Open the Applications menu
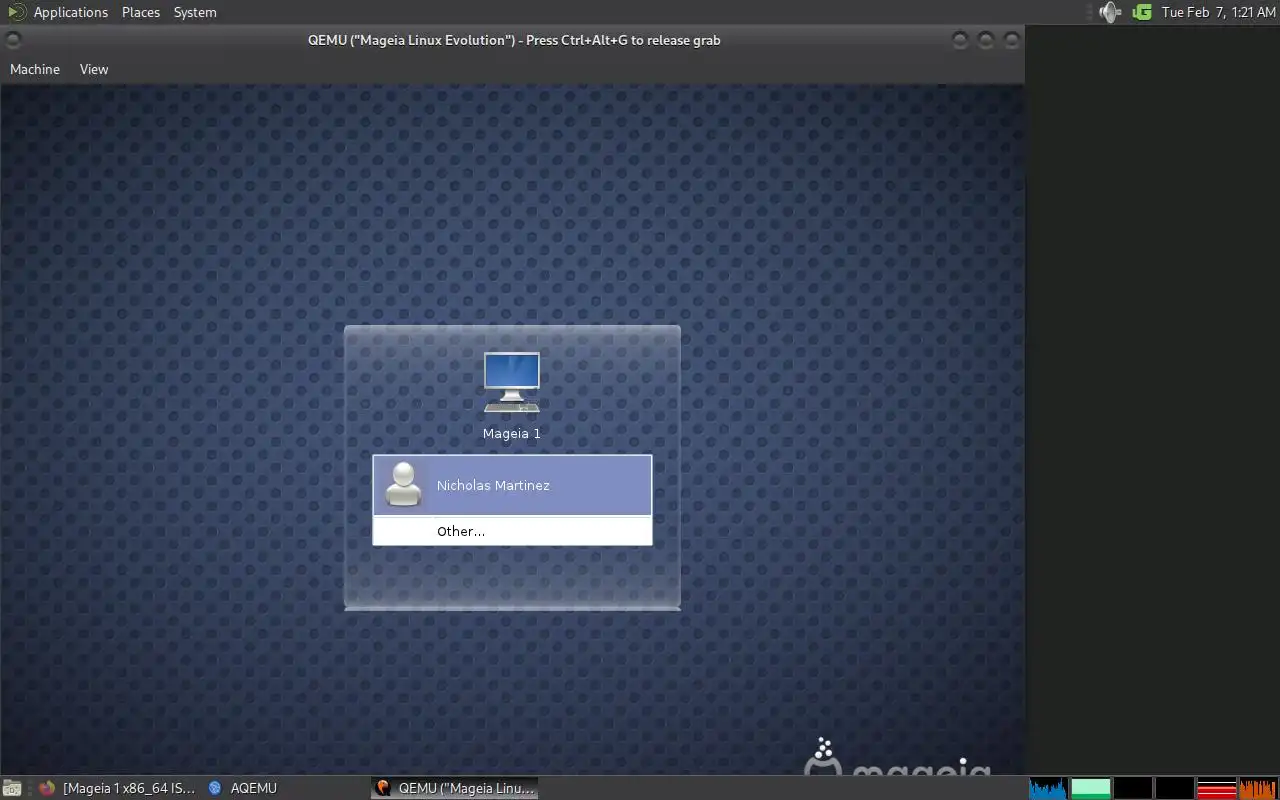 (x=70, y=12)
